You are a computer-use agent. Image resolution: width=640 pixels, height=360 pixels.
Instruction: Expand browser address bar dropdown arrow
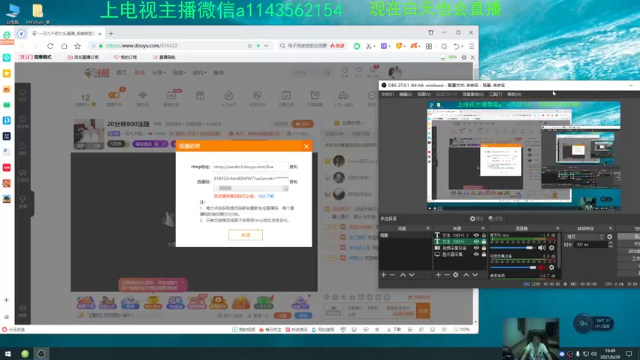pyautogui.click(x=266, y=46)
